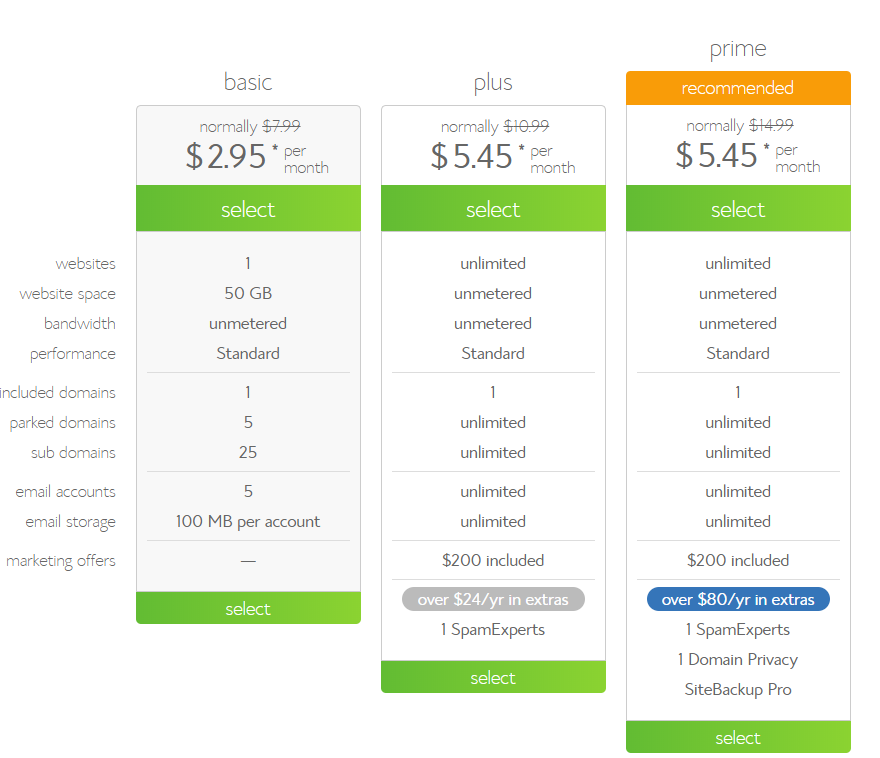Click the over $24/yr in extras badge
The image size is (880, 758).
click(493, 599)
